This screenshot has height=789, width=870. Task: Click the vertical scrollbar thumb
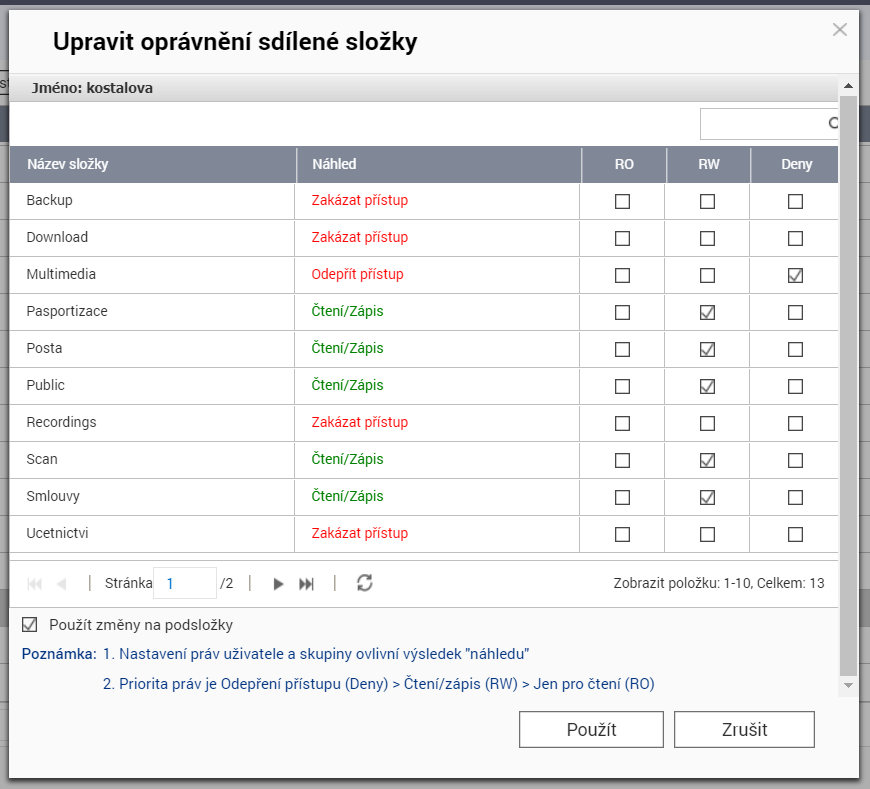(x=848, y=380)
